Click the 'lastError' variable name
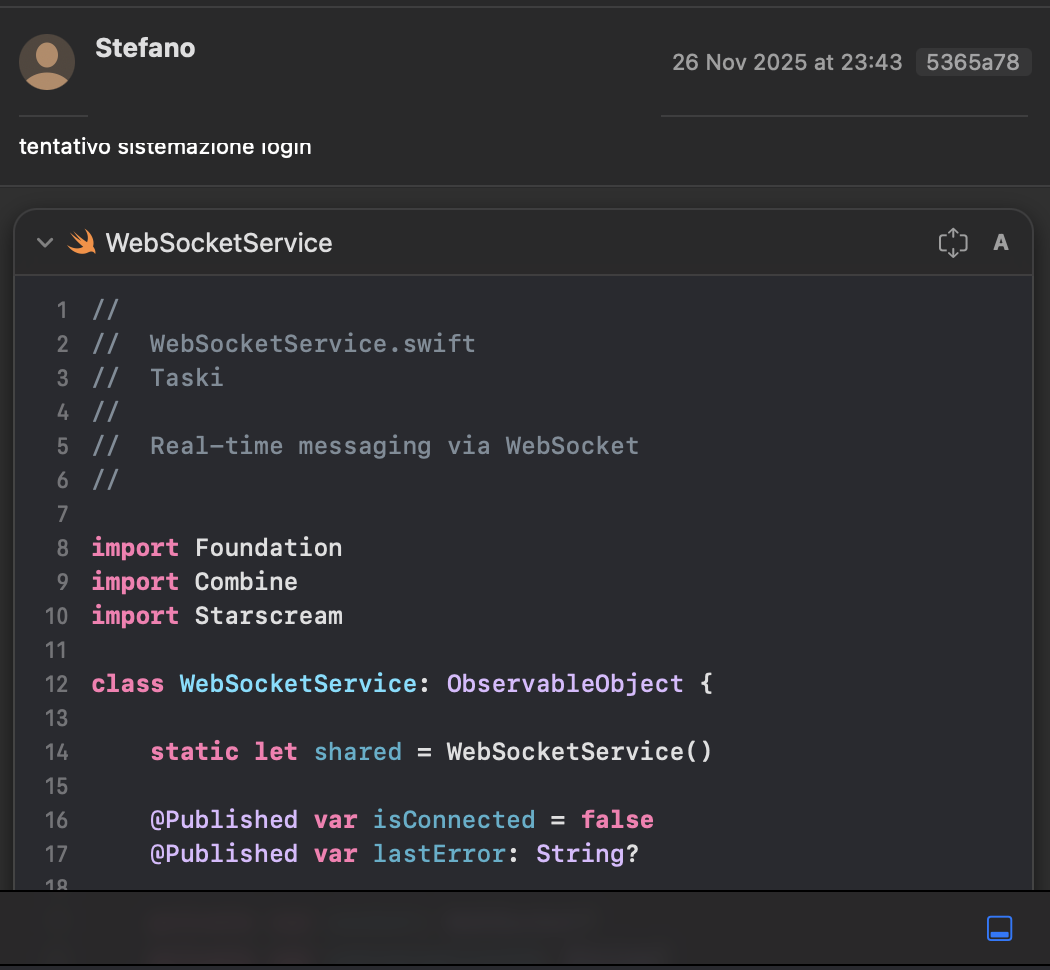 tap(439, 854)
